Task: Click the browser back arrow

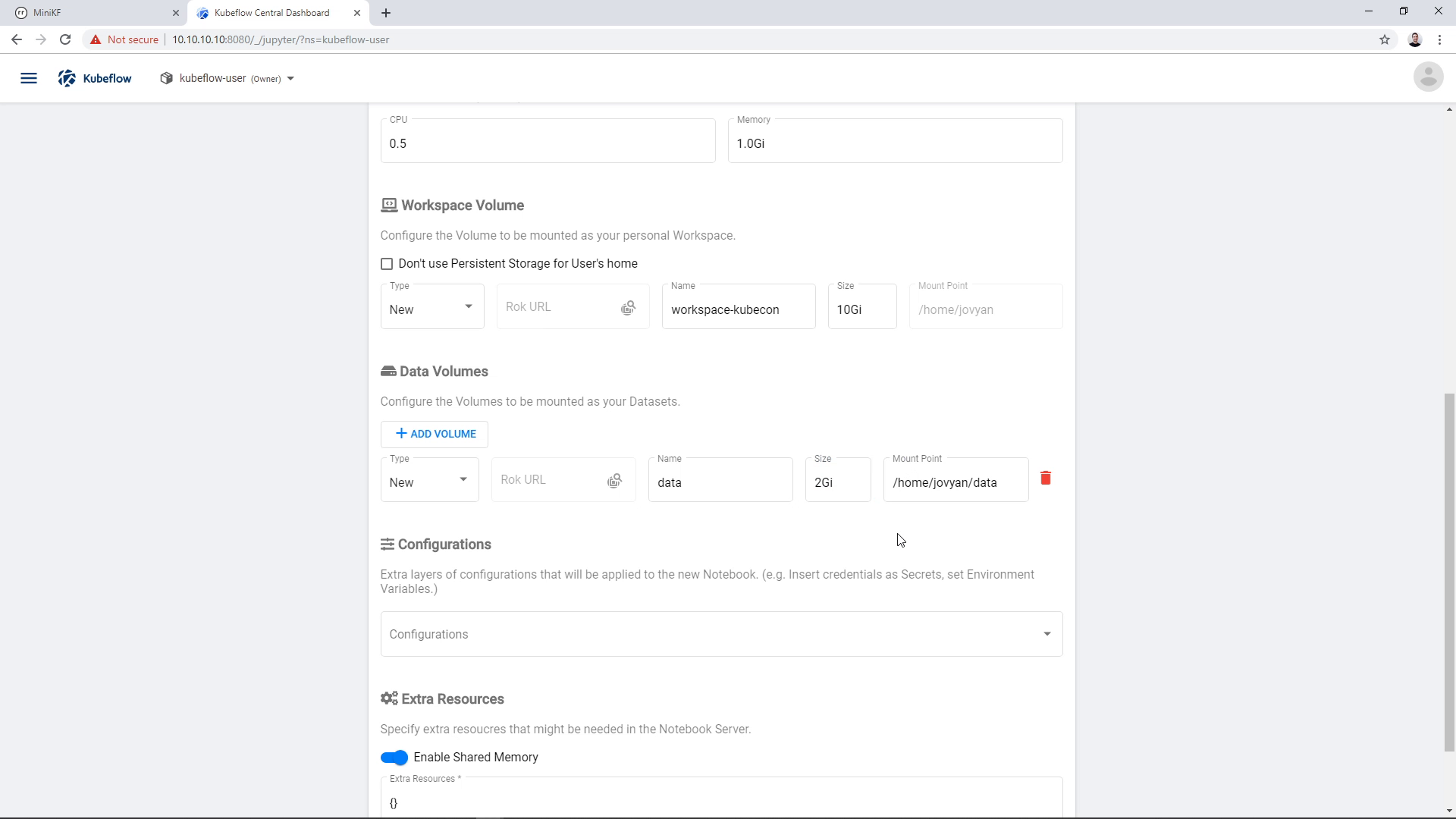Action: pos(17,39)
